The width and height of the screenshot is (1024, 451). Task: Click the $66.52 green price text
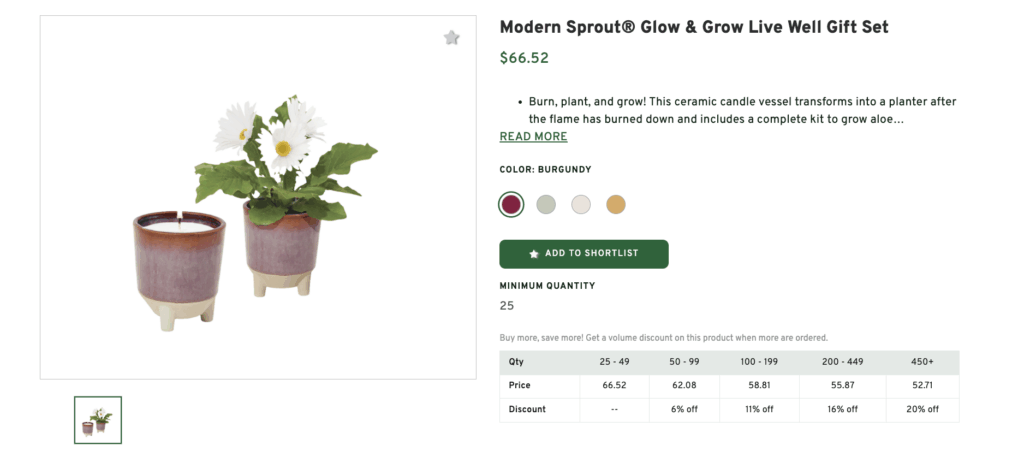point(524,58)
